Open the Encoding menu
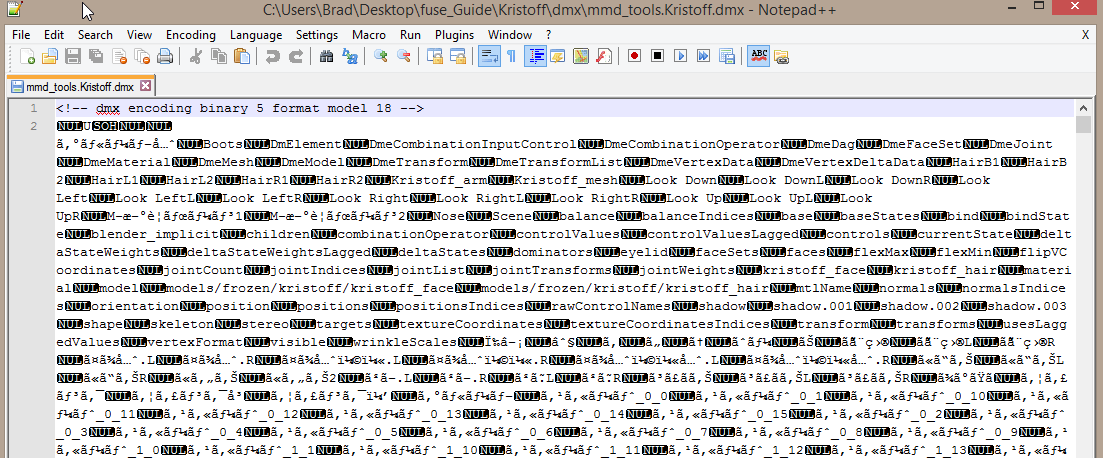Image resolution: width=1103 pixels, height=458 pixels. pyautogui.click(x=191, y=34)
